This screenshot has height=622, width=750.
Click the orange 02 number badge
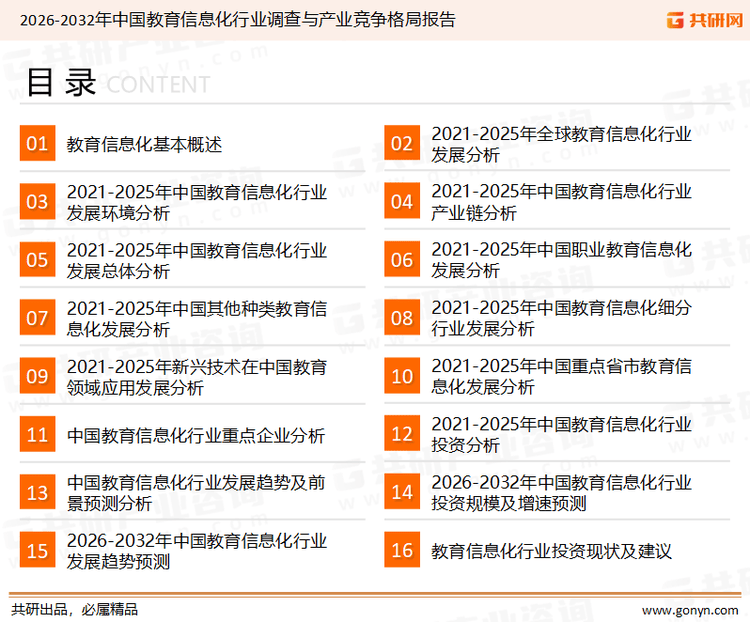coord(402,144)
